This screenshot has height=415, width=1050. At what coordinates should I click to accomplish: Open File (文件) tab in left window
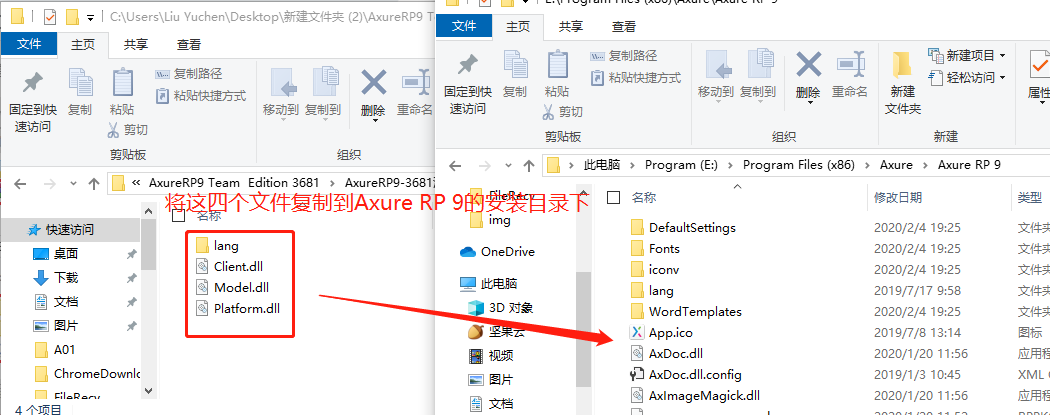click(x=29, y=44)
